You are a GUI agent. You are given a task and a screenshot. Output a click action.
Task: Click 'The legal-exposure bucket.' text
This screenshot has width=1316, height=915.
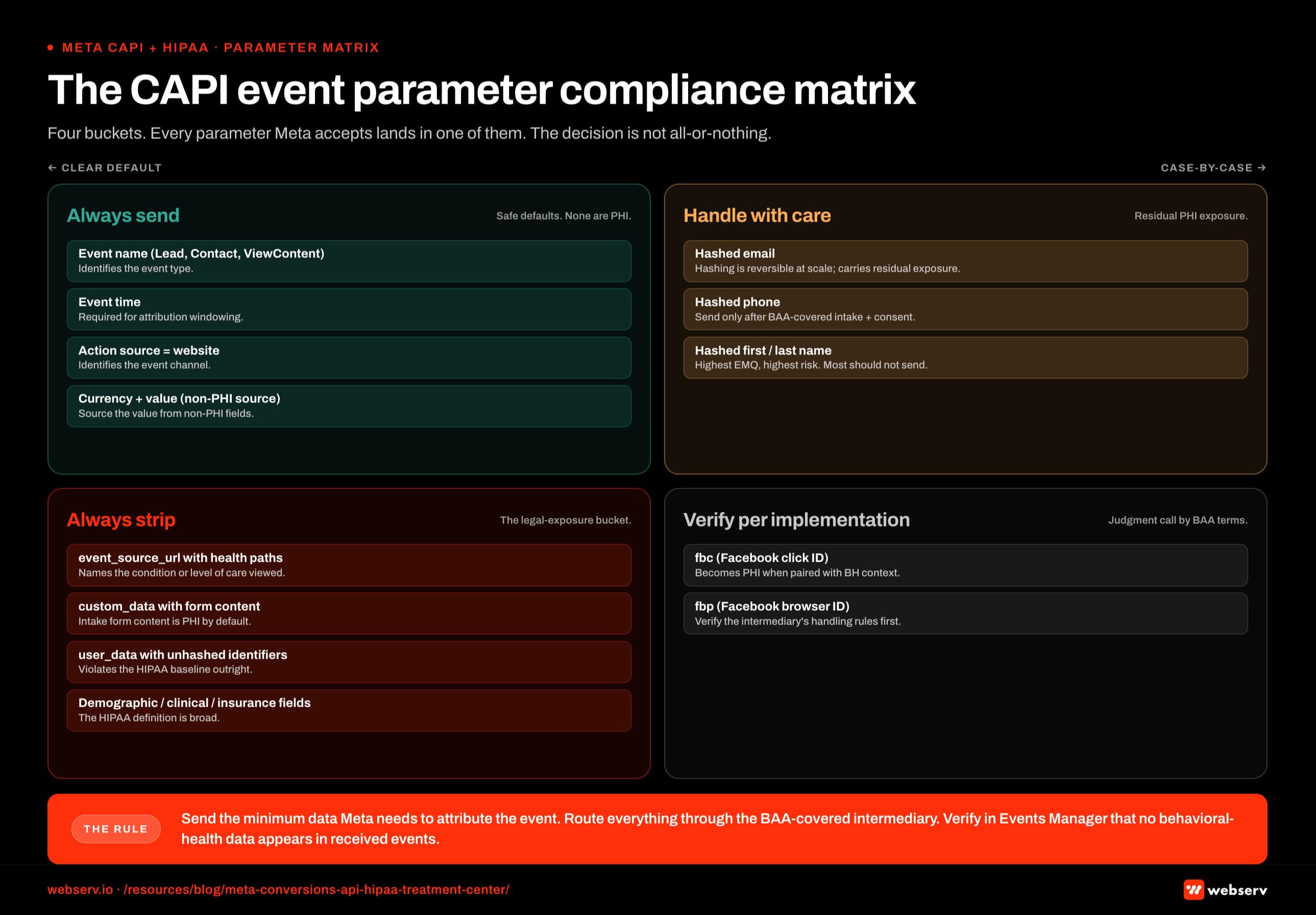(x=565, y=520)
